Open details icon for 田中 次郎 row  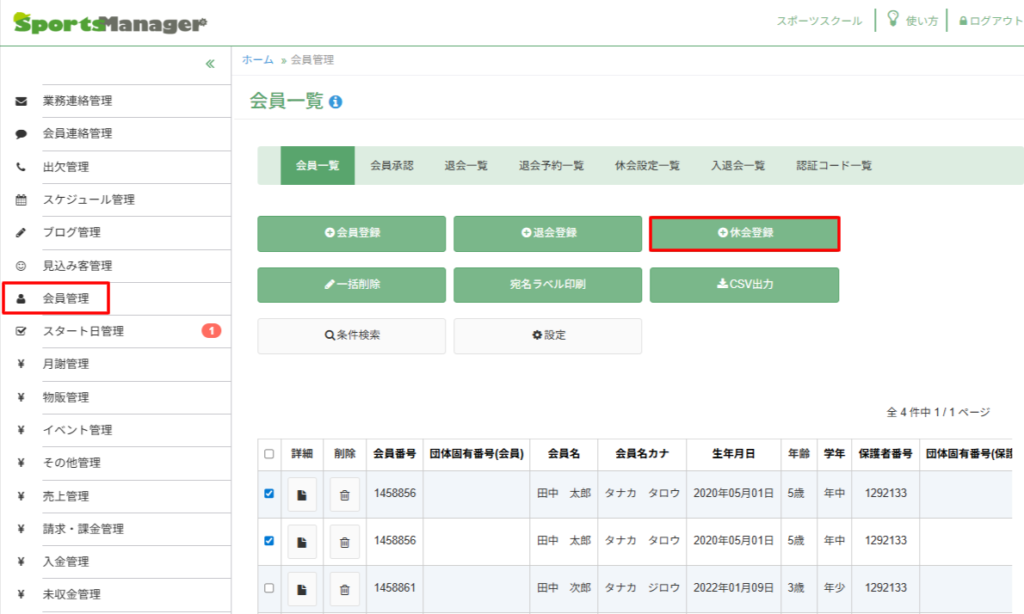pyautogui.click(x=302, y=589)
